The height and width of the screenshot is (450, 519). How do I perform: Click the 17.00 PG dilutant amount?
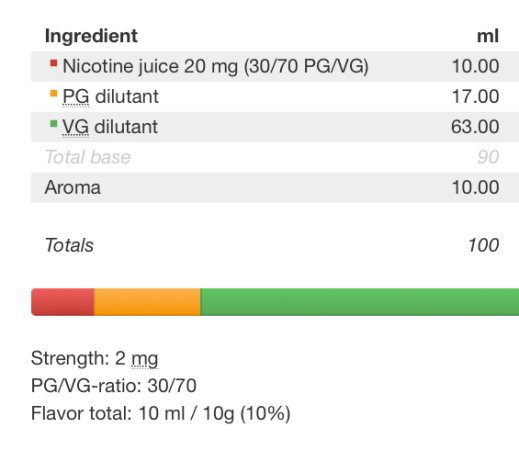(x=475, y=97)
